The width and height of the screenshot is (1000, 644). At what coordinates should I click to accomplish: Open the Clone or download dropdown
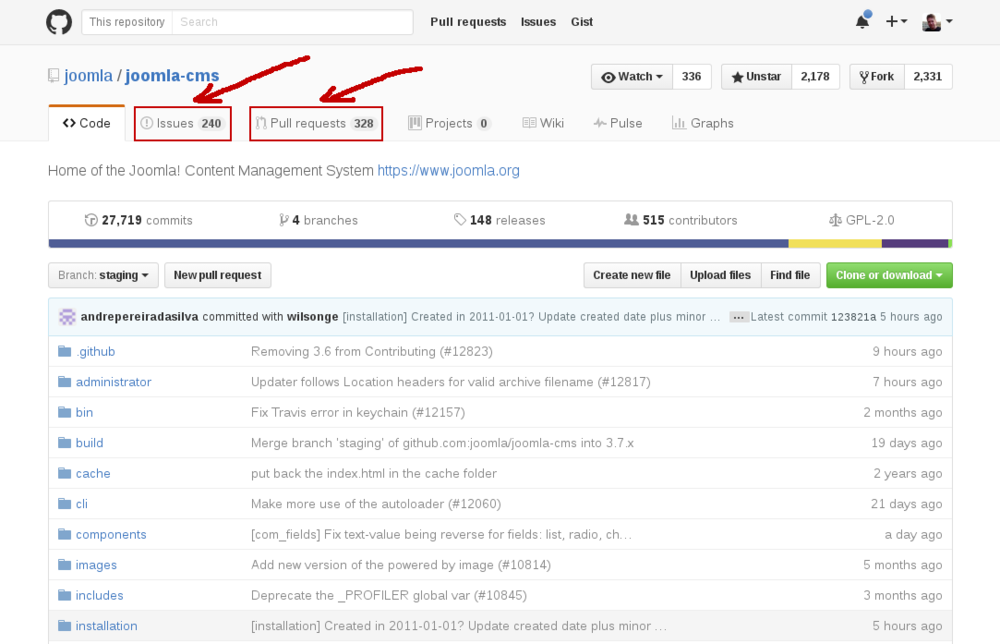[x=889, y=275]
